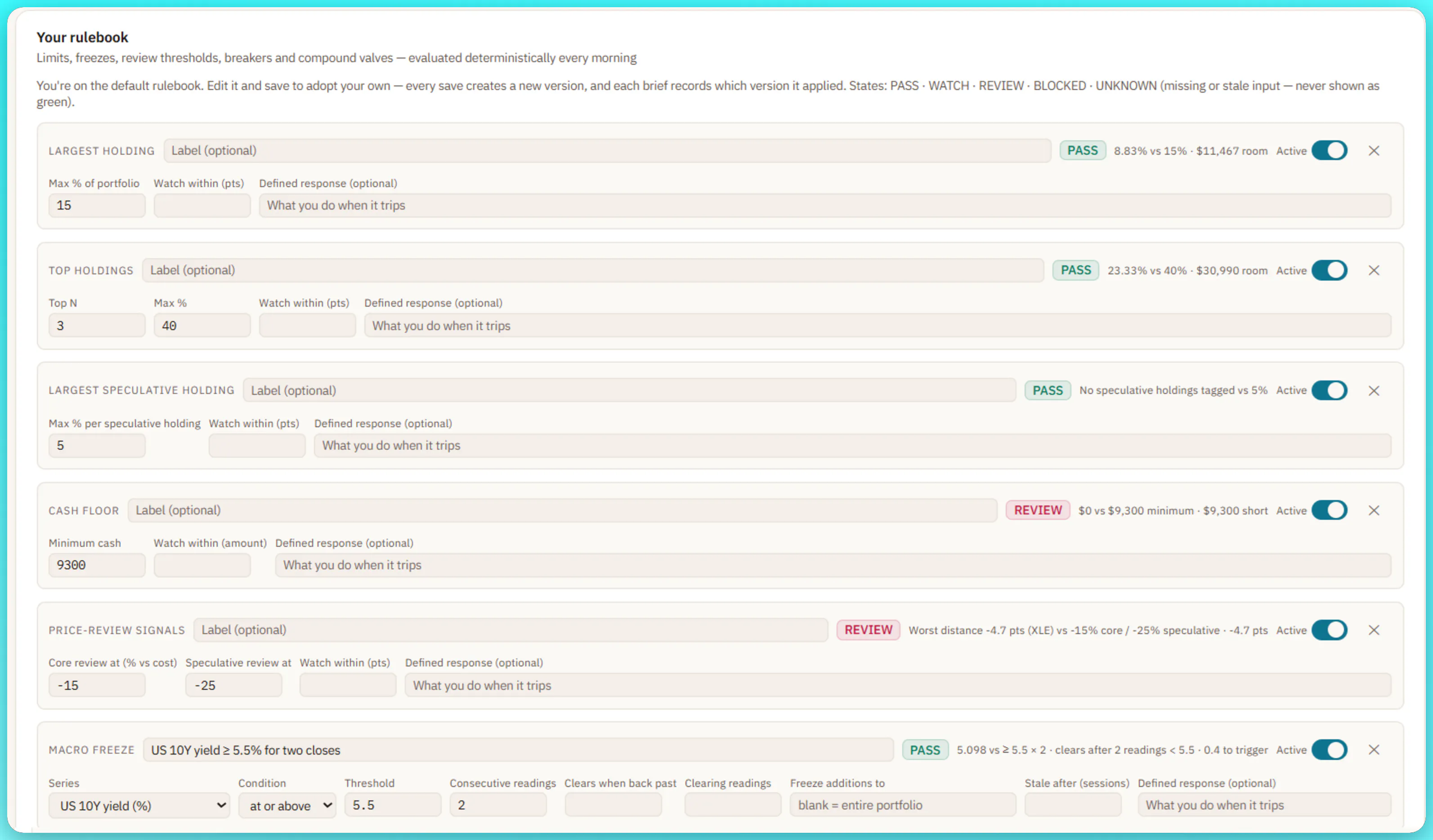Click Cash Floor Watch within amount field
This screenshot has height=840, width=1433.
pyautogui.click(x=202, y=565)
